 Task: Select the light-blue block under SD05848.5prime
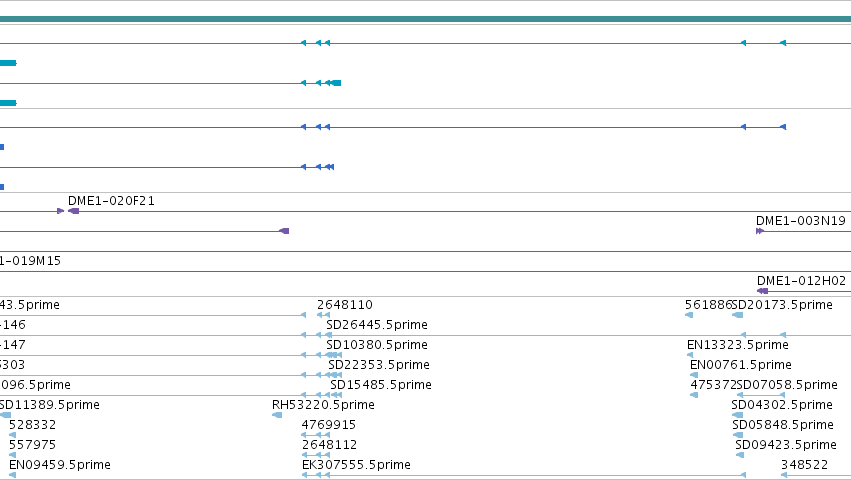click(x=738, y=435)
